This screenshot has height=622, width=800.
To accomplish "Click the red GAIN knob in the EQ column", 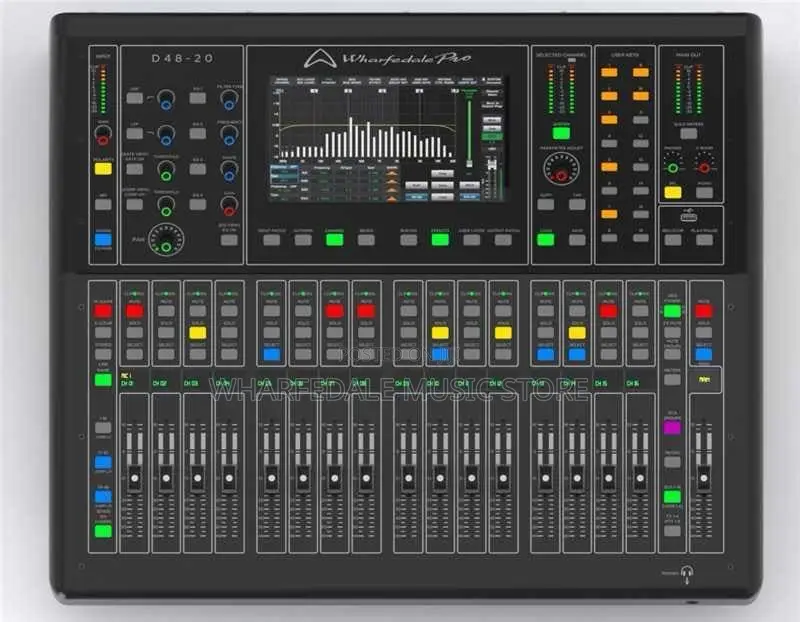I will (x=229, y=206).
